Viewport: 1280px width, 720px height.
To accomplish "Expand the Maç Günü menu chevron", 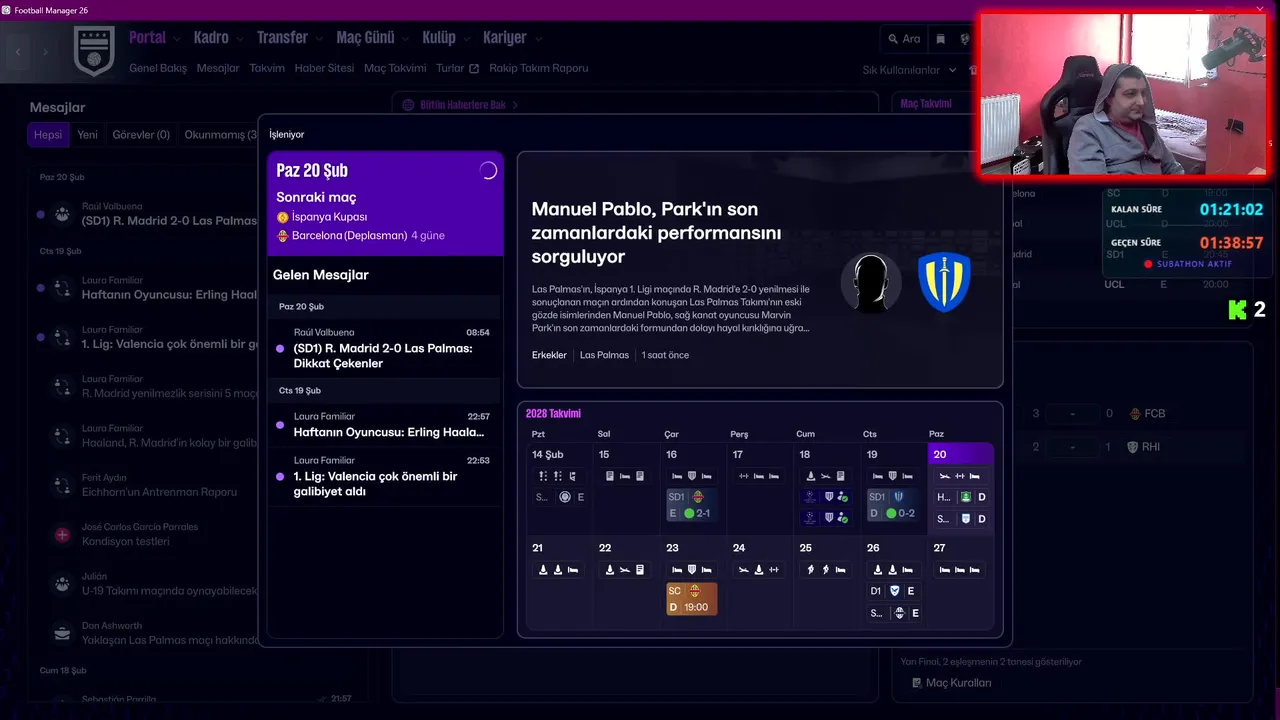I will click(x=405, y=39).
